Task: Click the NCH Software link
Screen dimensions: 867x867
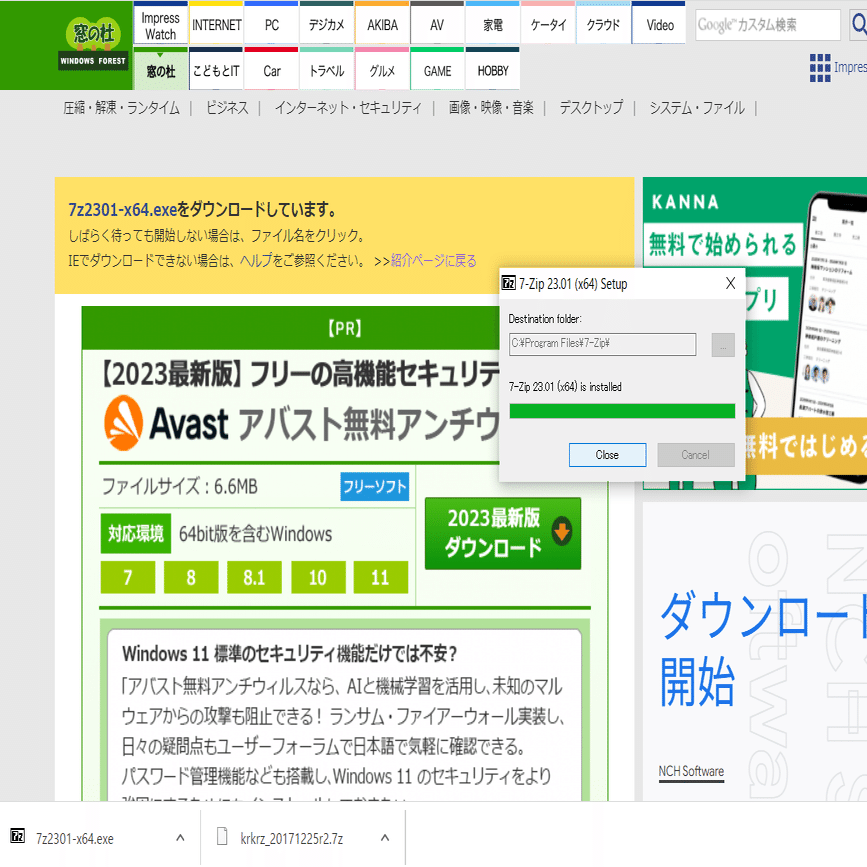Action: tap(691, 771)
